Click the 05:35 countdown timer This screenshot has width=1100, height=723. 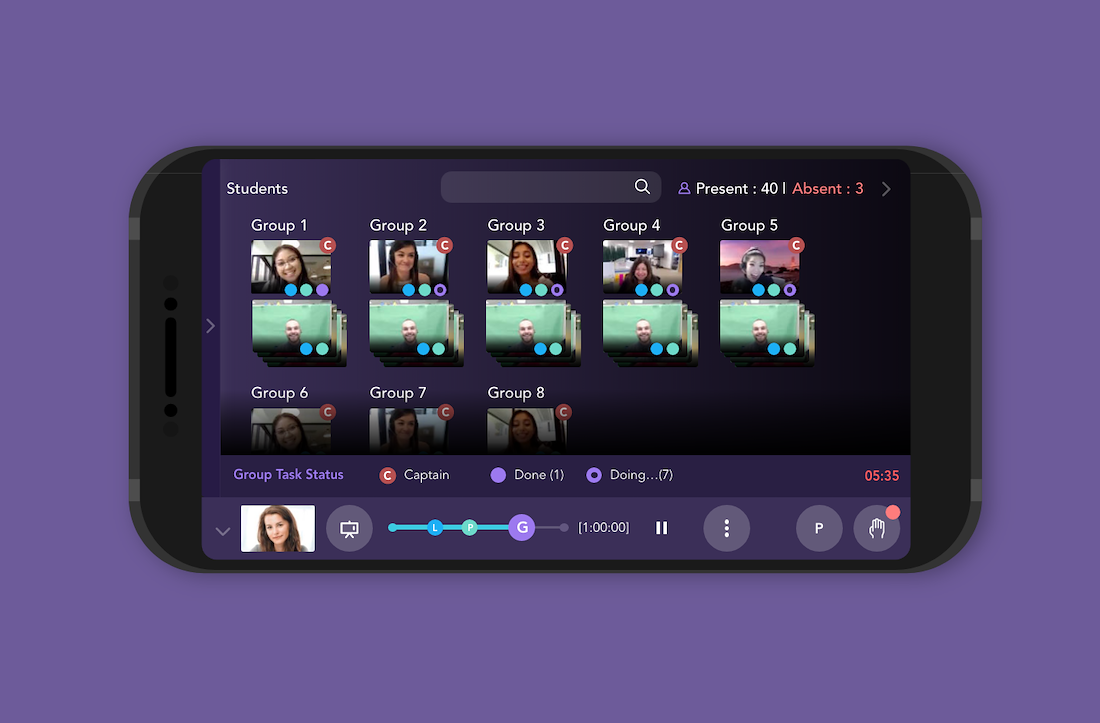click(x=881, y=475)
